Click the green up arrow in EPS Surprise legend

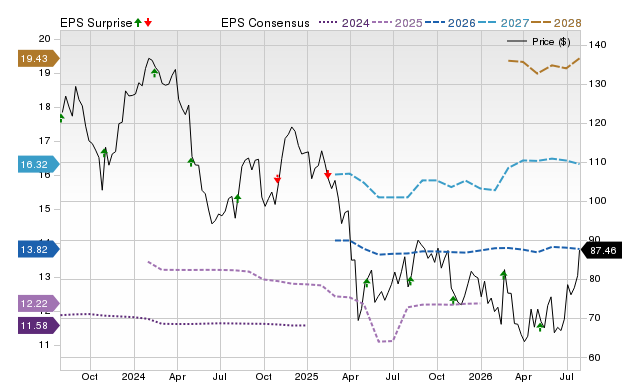click(138, 22)
